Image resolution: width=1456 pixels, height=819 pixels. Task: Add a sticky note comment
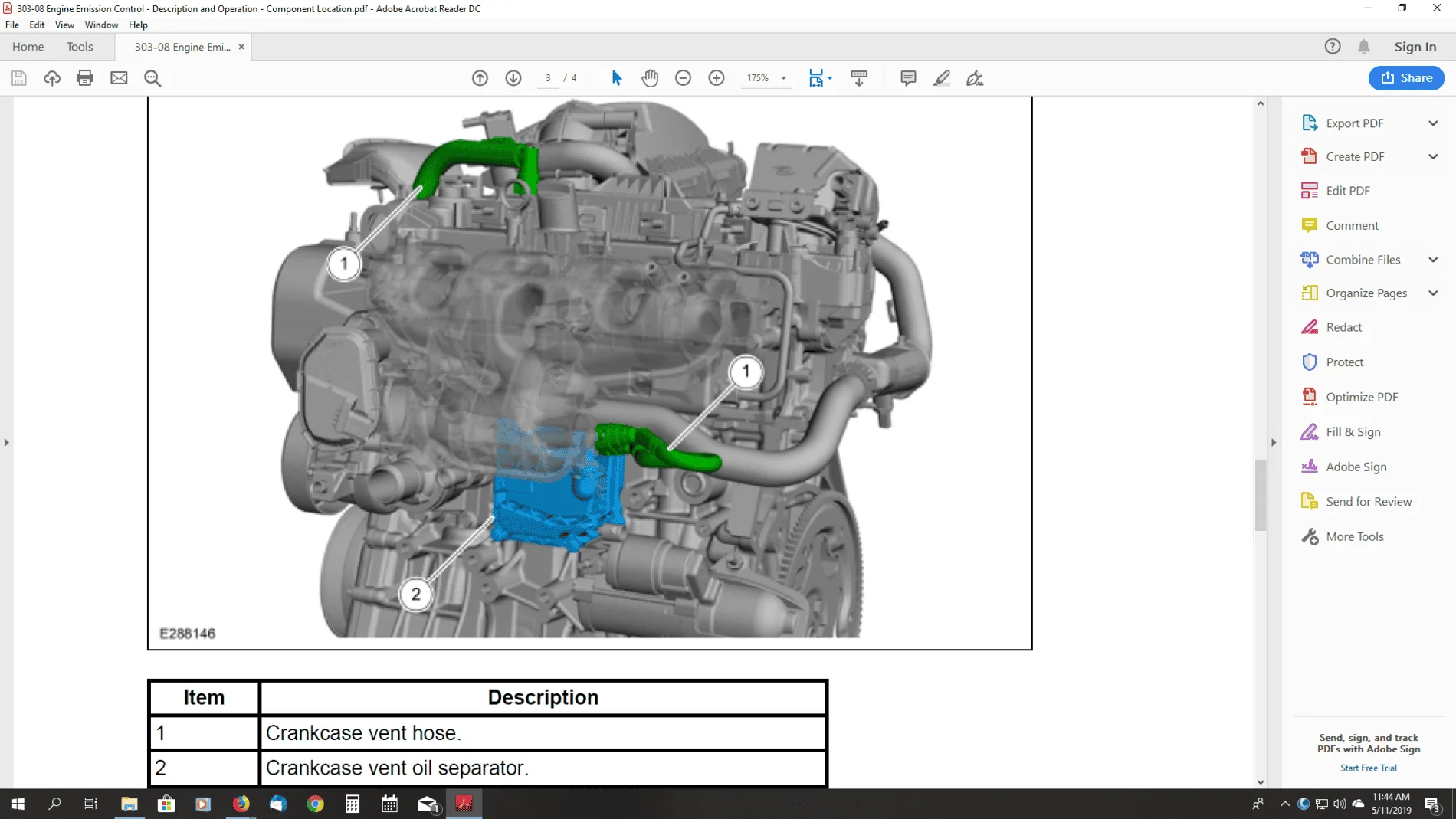[908, 78]
